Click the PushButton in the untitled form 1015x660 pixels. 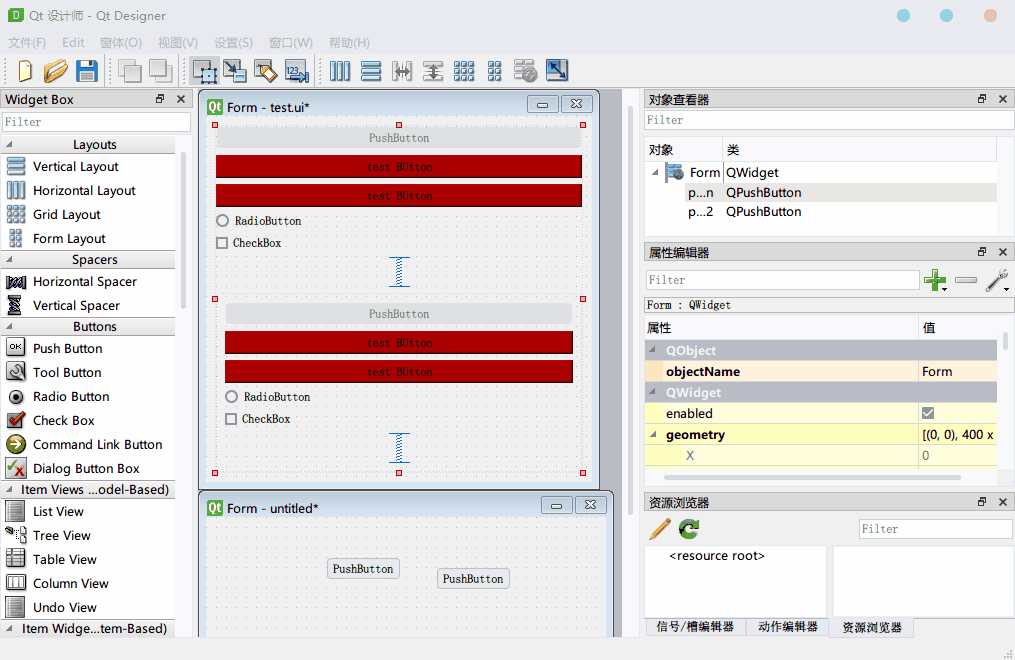click(363, 567)
